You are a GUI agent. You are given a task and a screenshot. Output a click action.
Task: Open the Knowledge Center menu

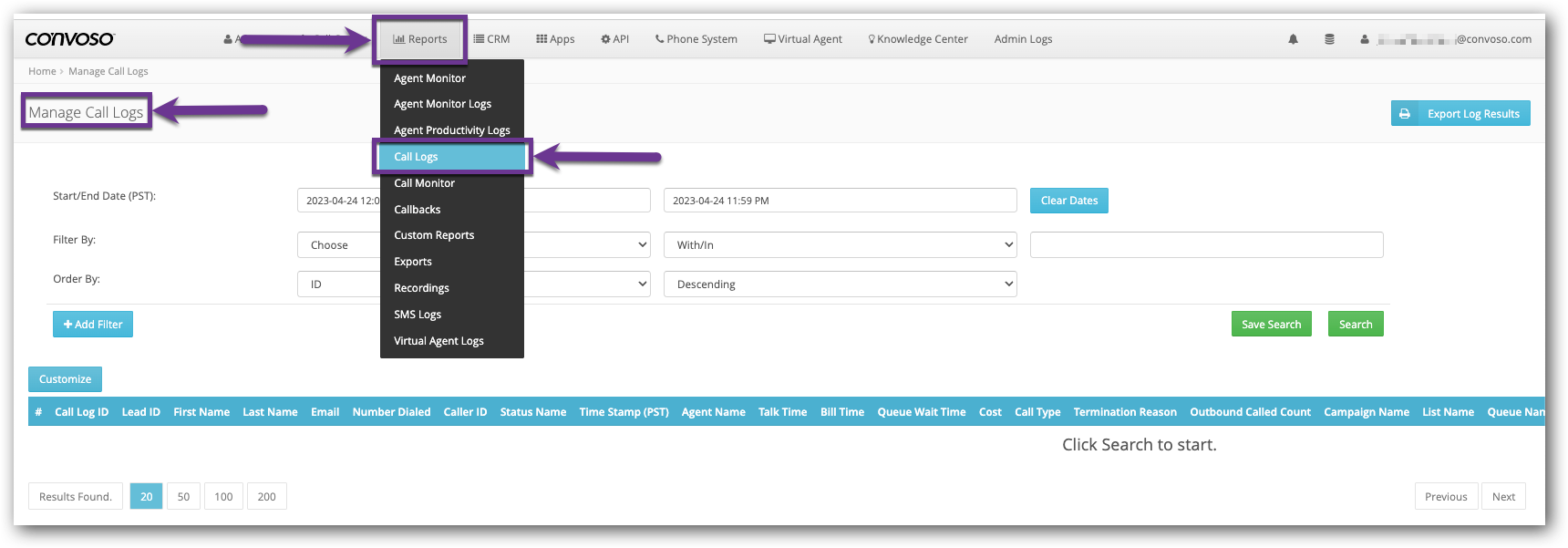coord(918,39)
